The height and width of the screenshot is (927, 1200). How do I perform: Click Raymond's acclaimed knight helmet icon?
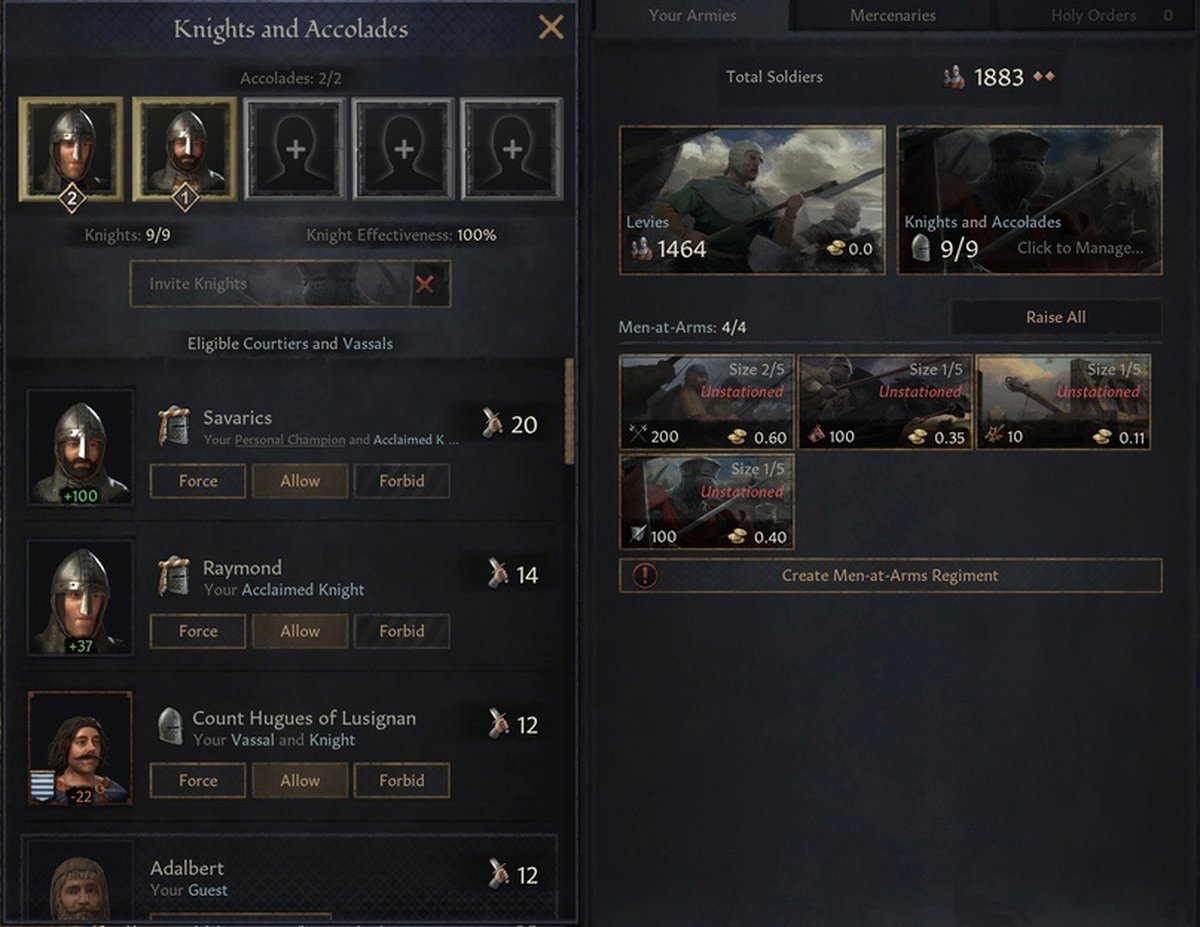click(x=174, y=576)
